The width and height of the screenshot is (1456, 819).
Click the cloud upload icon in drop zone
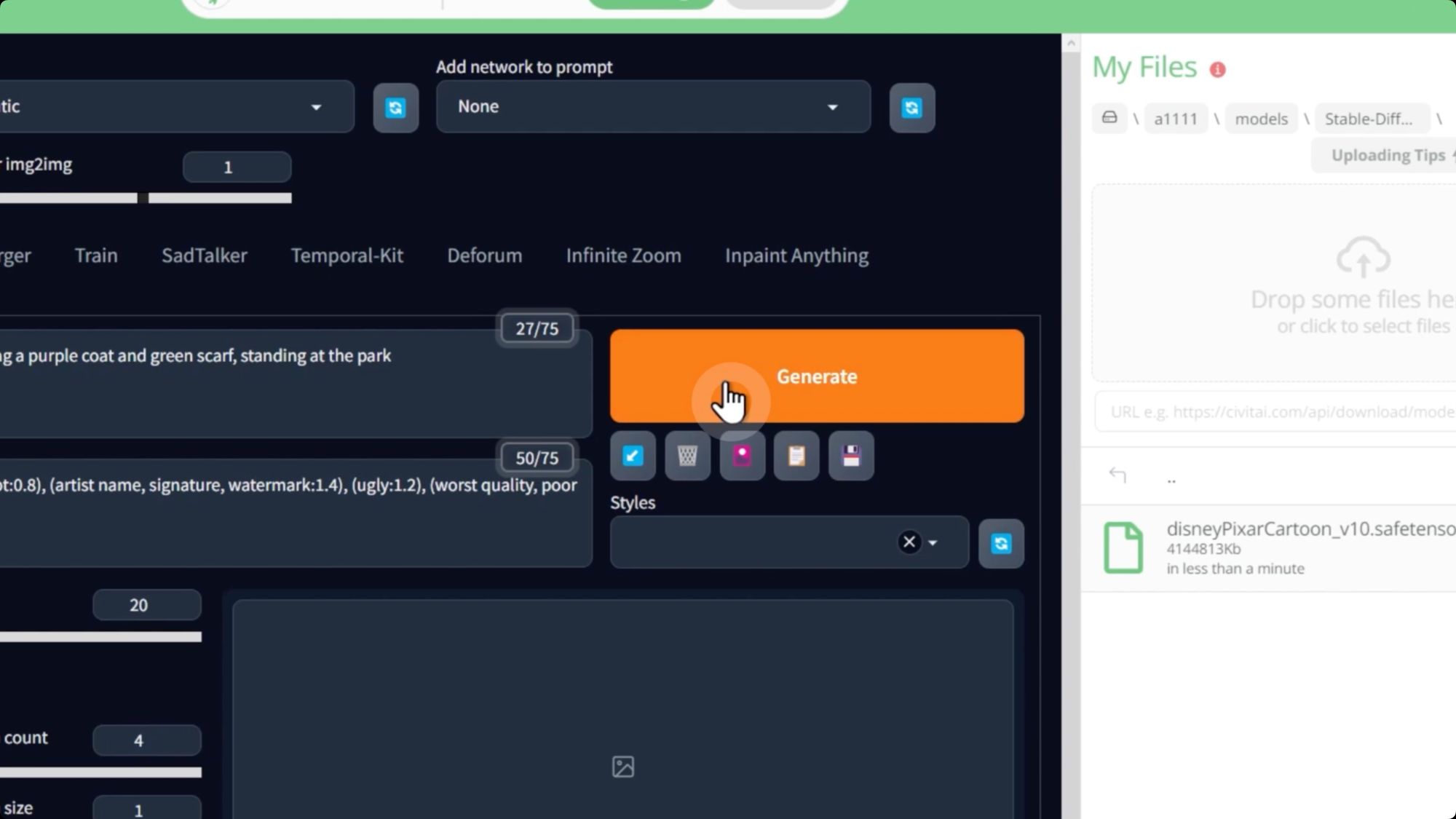point(1363,257)
